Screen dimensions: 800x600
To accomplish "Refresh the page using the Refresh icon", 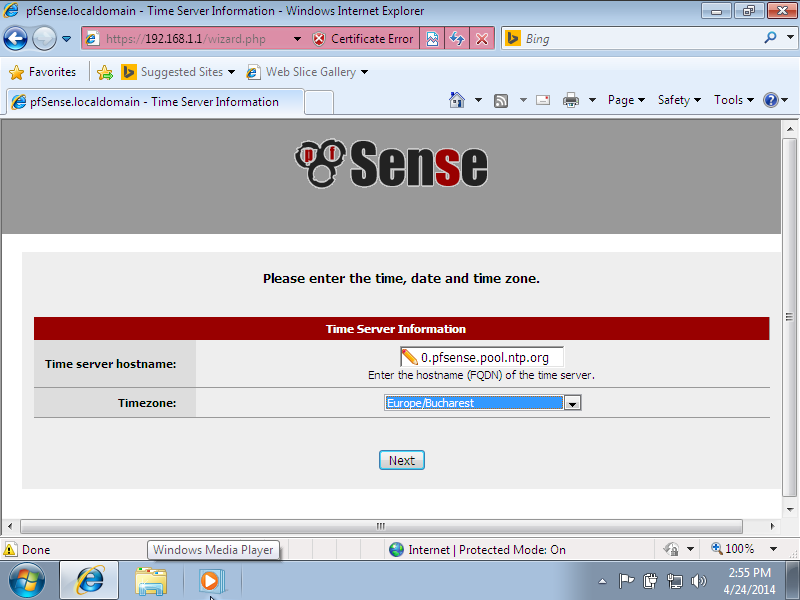I will tap(457, 39).
